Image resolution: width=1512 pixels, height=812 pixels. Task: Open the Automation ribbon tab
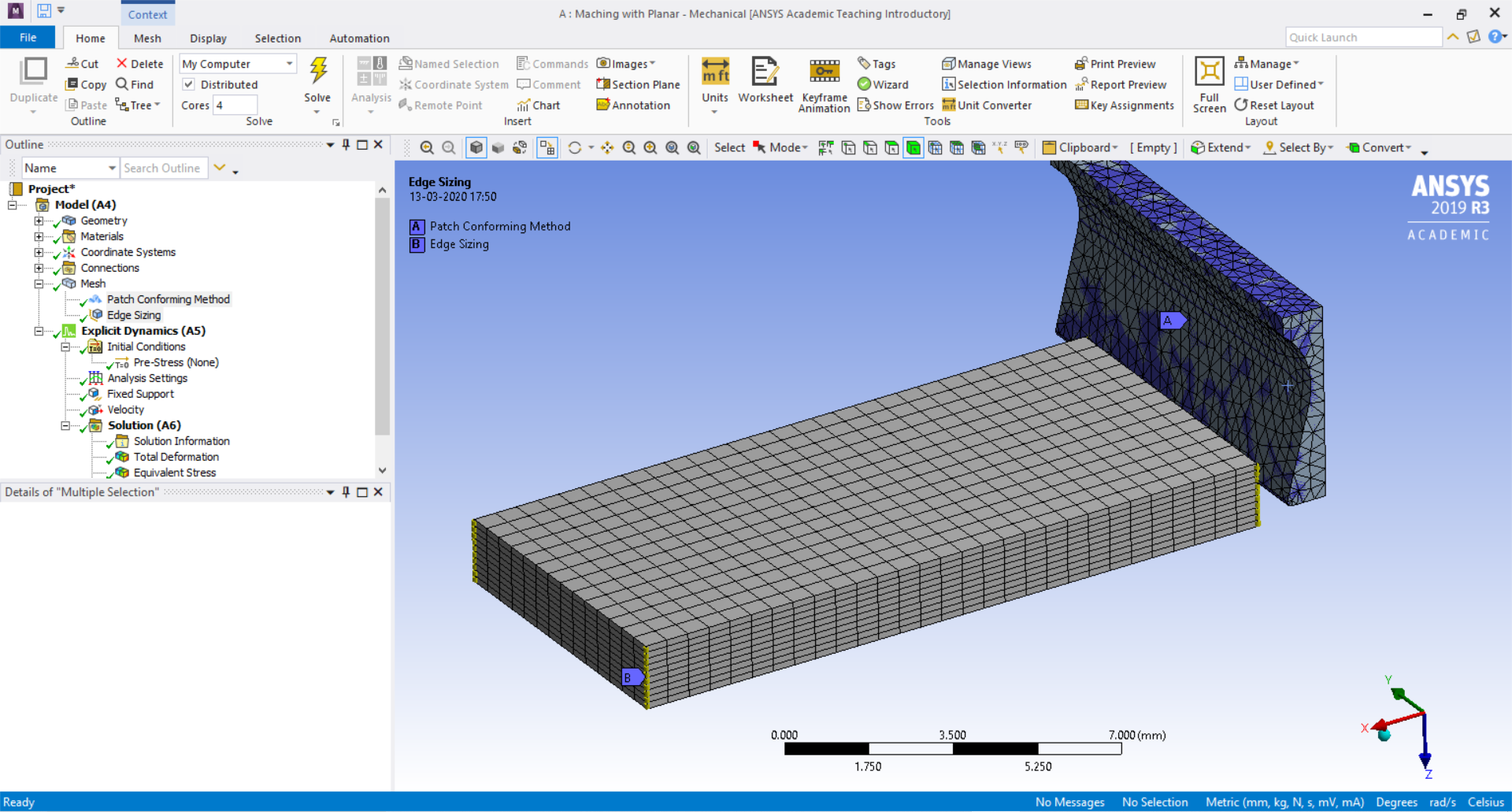pyautogui.click(x=359, y=38)
